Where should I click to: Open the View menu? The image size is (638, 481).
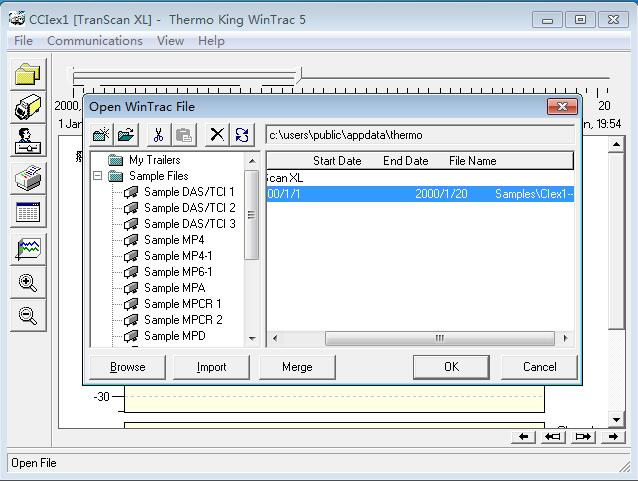pyautogui.click(x=170, y=41)
